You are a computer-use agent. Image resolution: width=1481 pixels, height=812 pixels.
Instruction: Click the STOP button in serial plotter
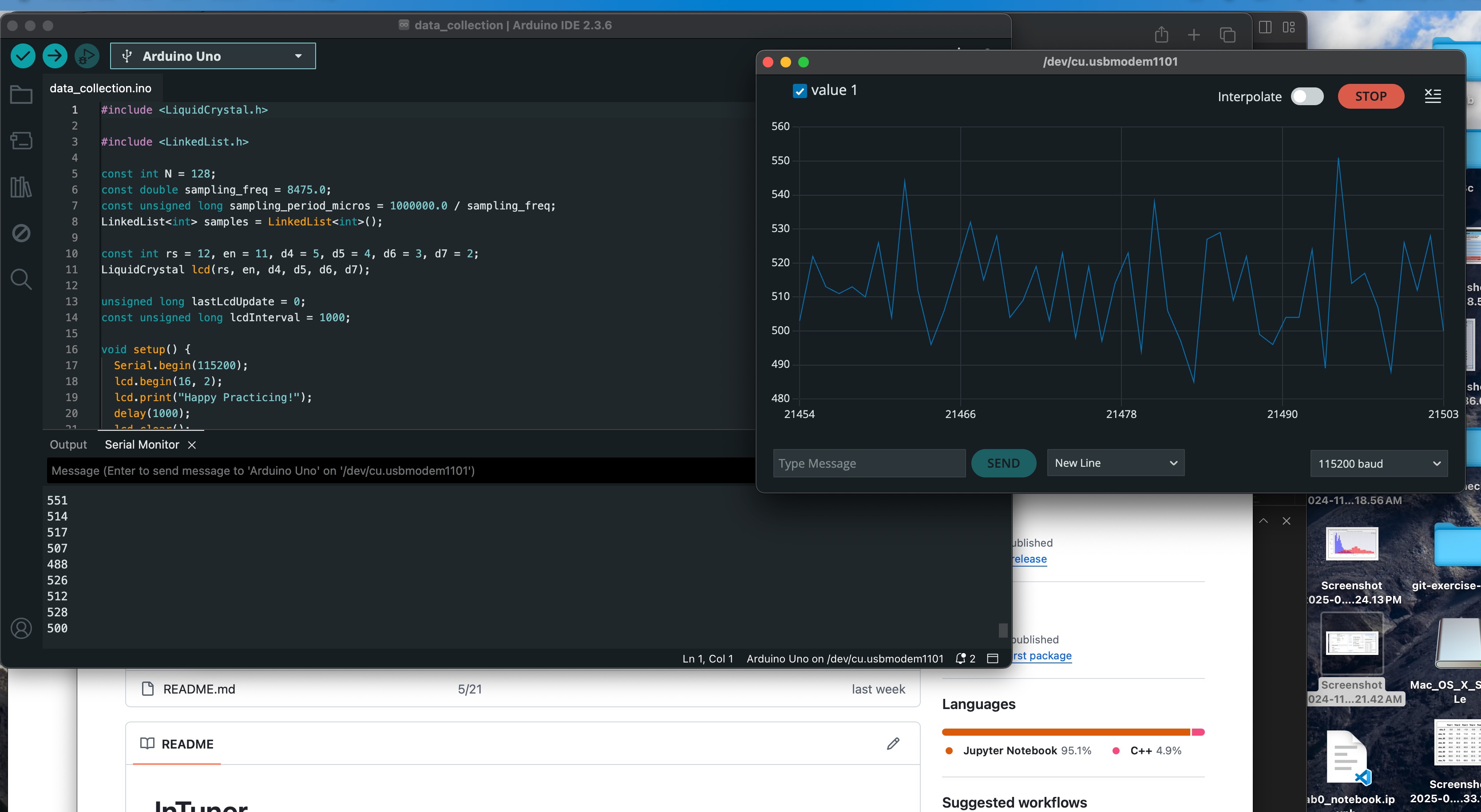(1370, 96)
